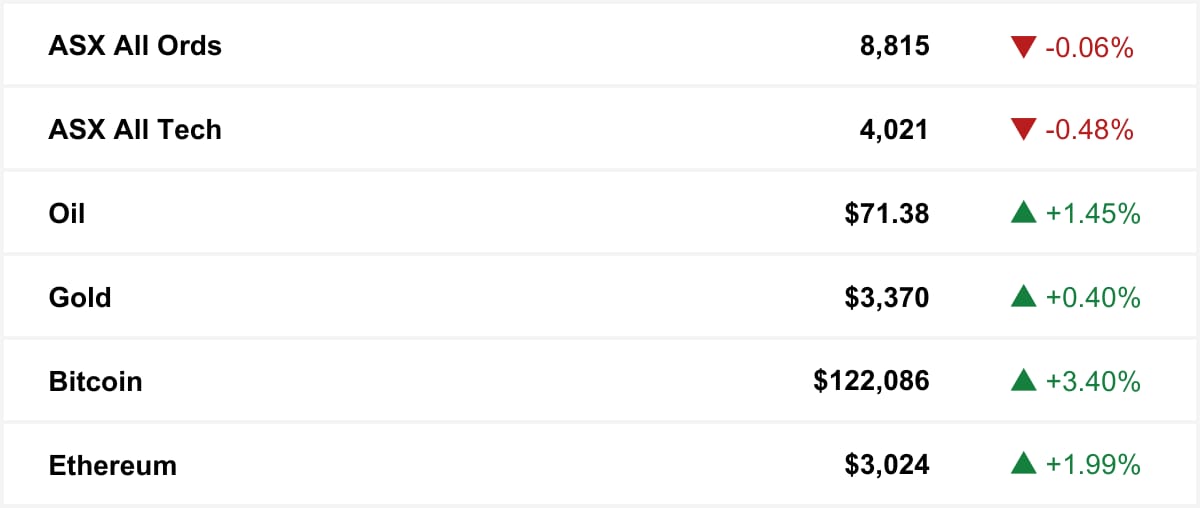
Task: Click the $122,086 Bitcoin price
Action: pyautogui.click(x=871, y=382)
